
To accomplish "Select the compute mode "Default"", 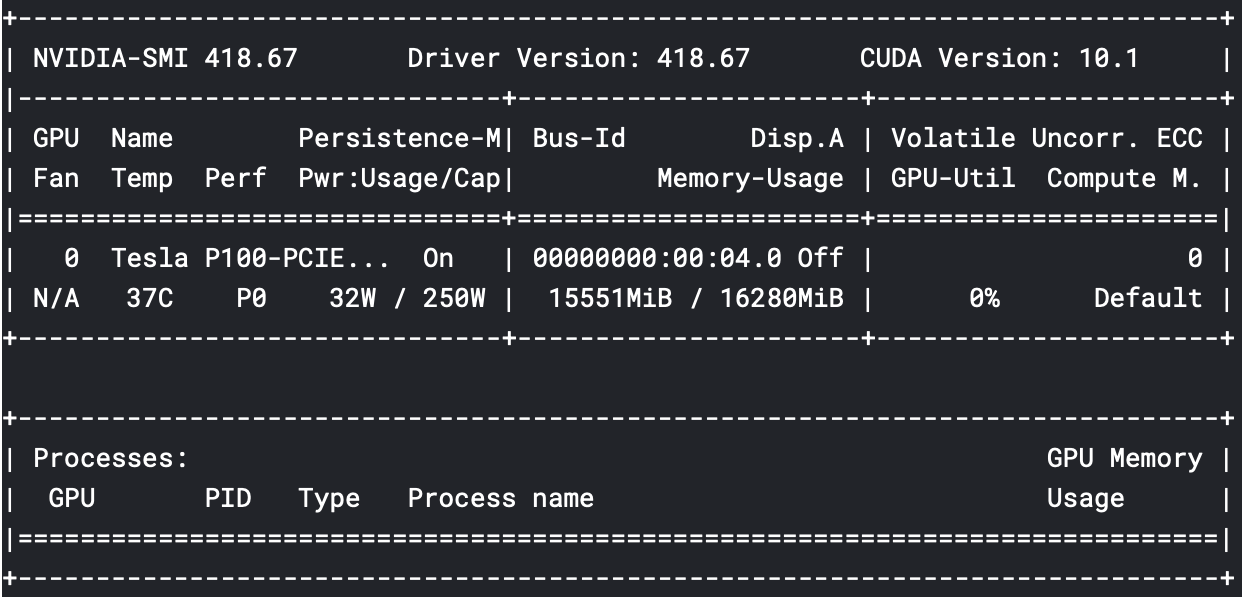I will (1148, 298).
